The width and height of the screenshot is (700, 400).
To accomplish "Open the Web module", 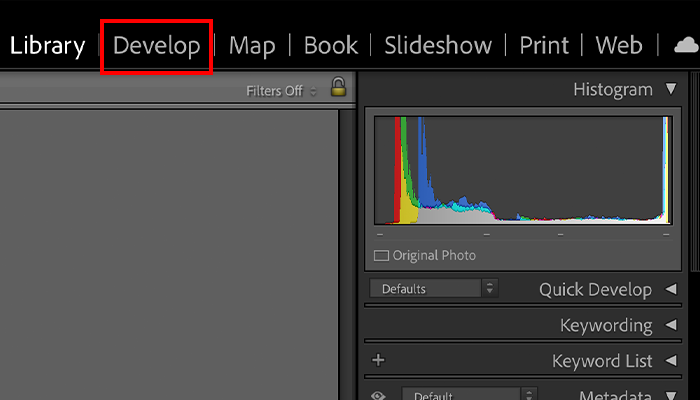I will (619, 46).
